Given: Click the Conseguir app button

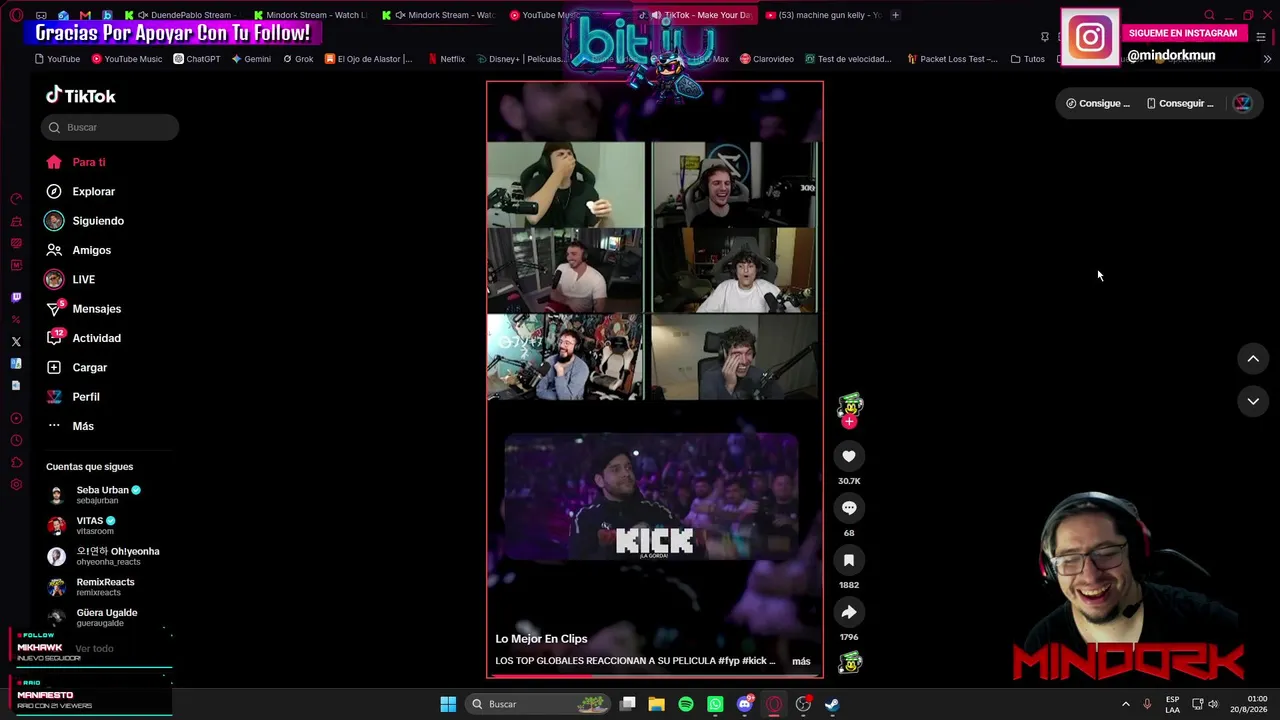Looking at the screenshot, I should point(1180,103).
